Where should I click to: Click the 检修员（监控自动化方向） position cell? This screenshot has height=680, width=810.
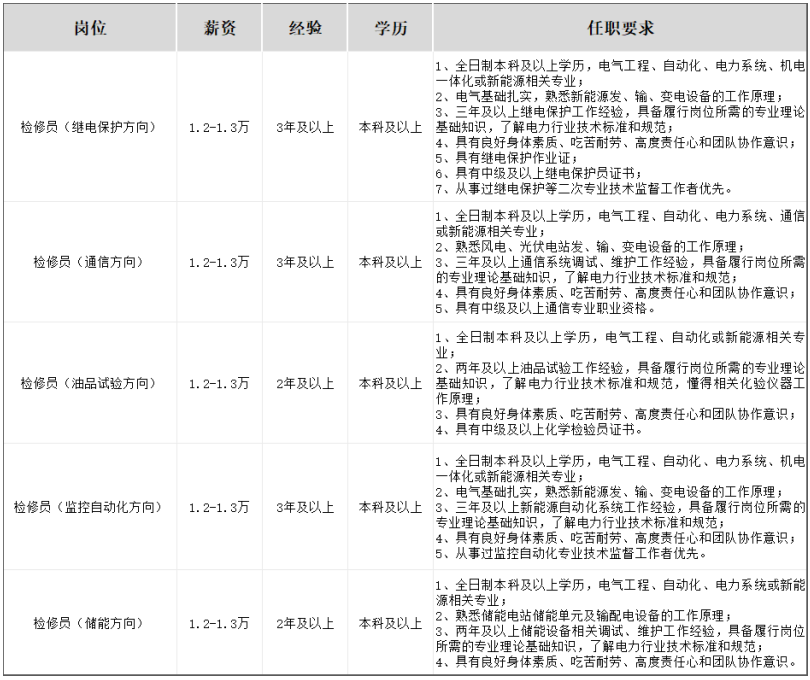88,507
